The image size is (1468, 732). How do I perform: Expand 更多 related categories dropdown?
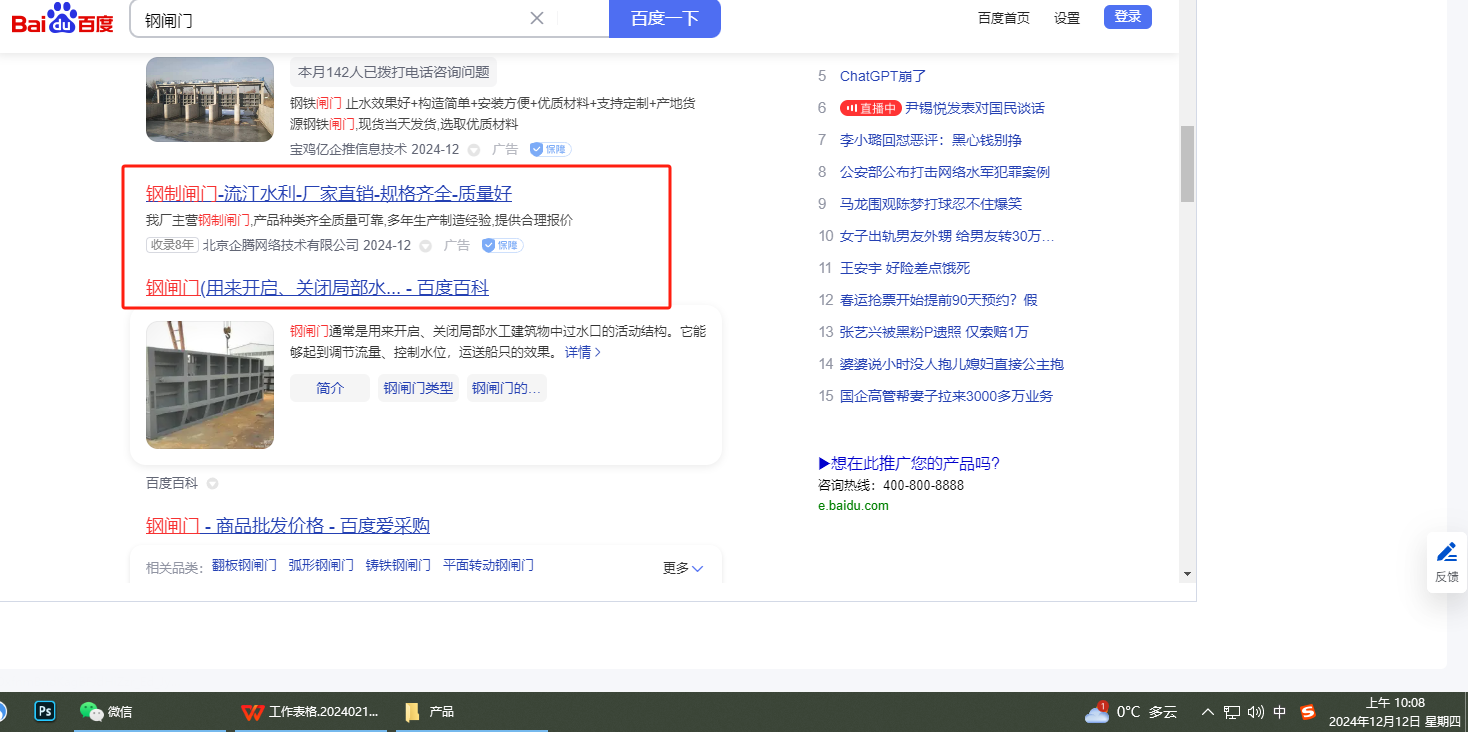click(x=683, y=568)
